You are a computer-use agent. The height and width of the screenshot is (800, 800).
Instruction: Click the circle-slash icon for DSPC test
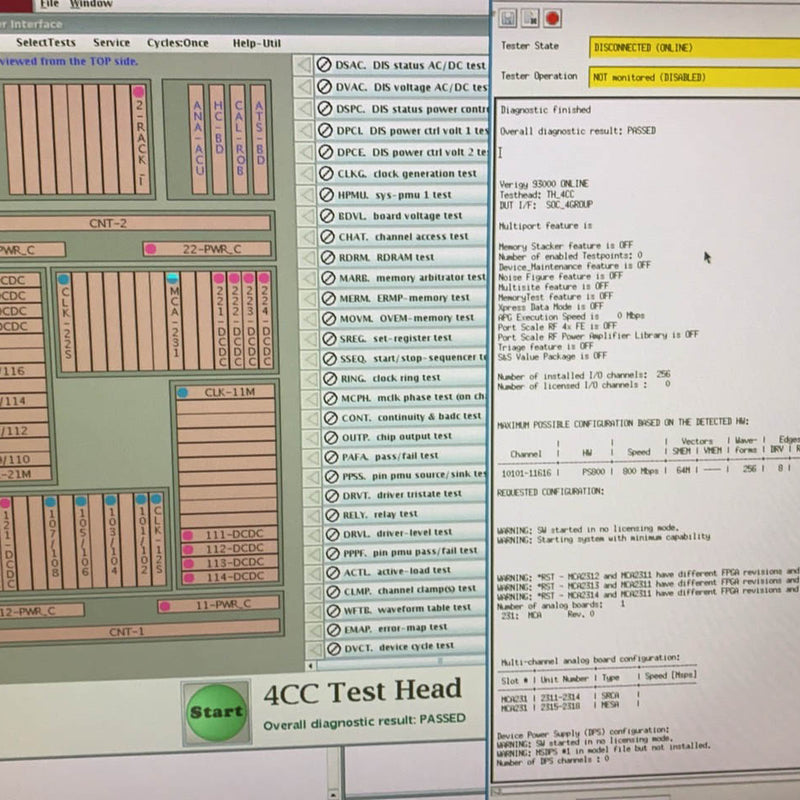(324, 109)
